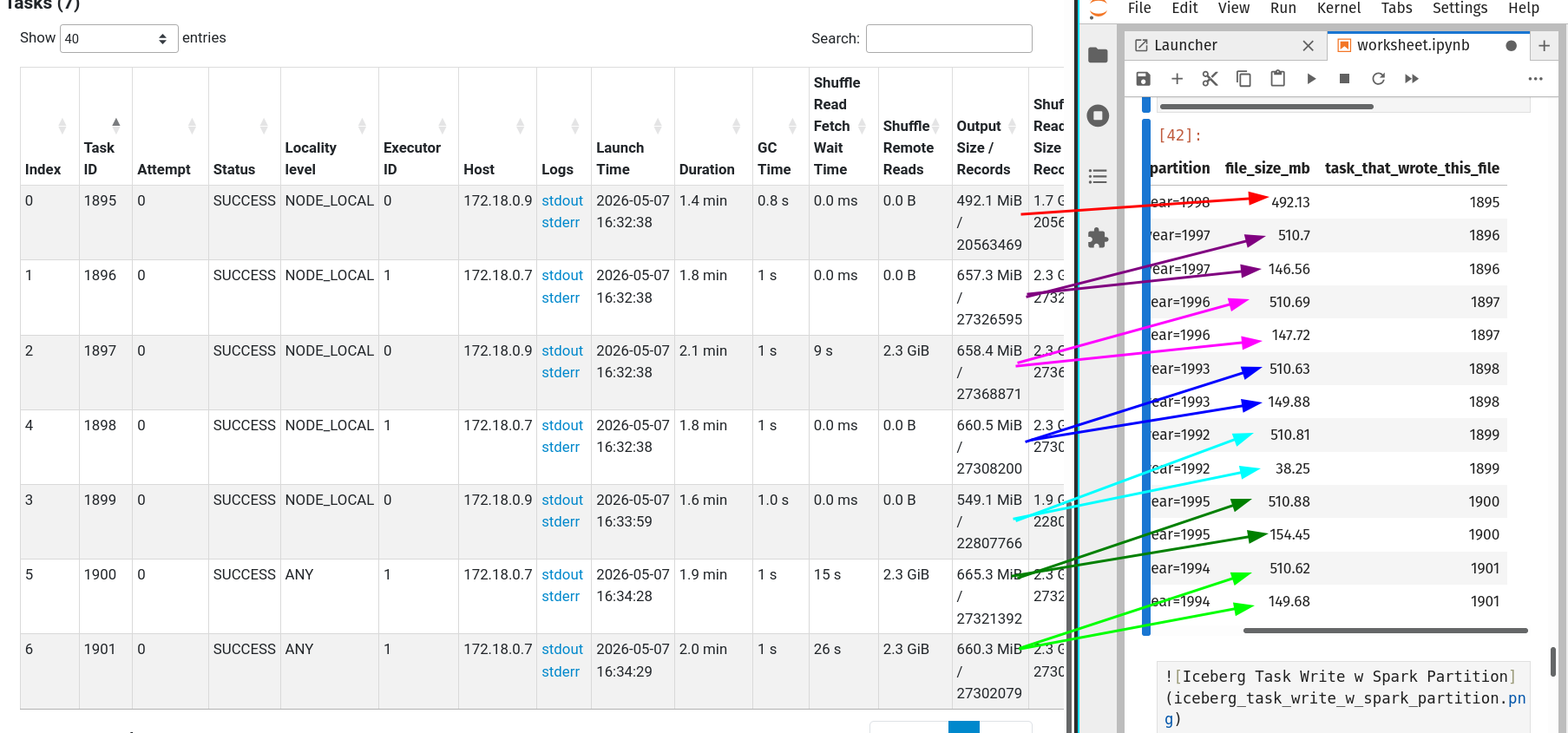
Task: Open notebook toolbar overflow menu
Action: [1535, 79]
